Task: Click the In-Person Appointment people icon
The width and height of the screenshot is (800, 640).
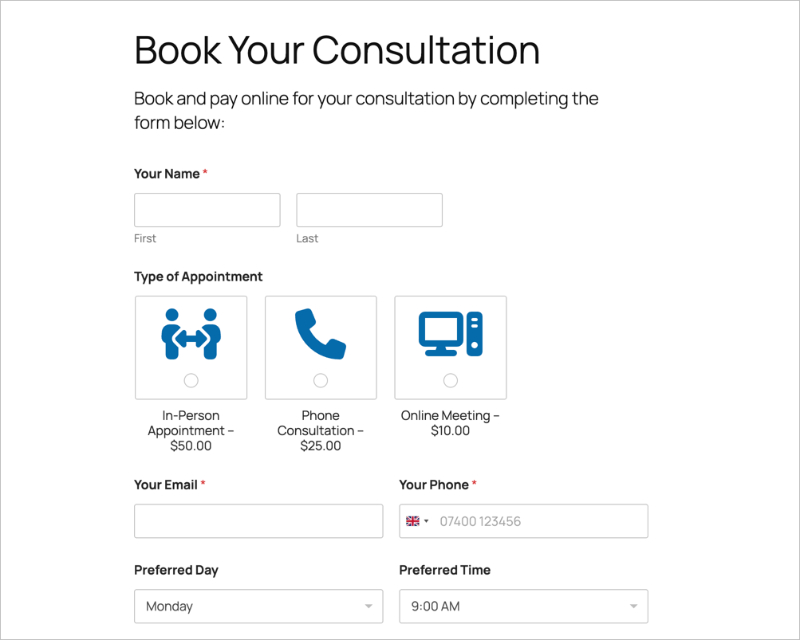Action: (x=190, y=332)
